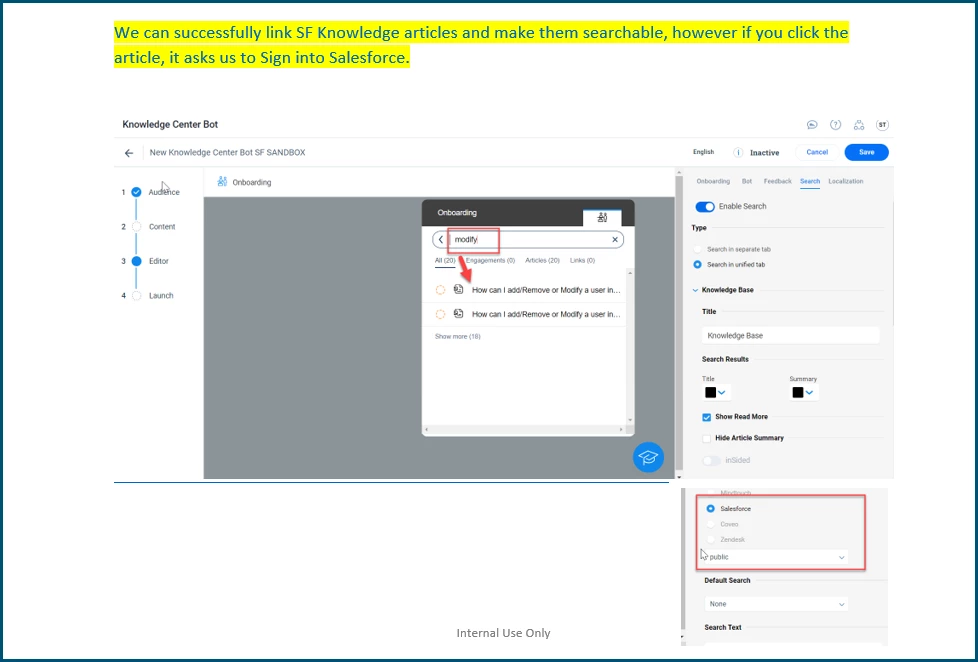Toggle the Enable Search switch
Image resolution: width=978 pixels, height=662 pixels.
tap(705, 207)
